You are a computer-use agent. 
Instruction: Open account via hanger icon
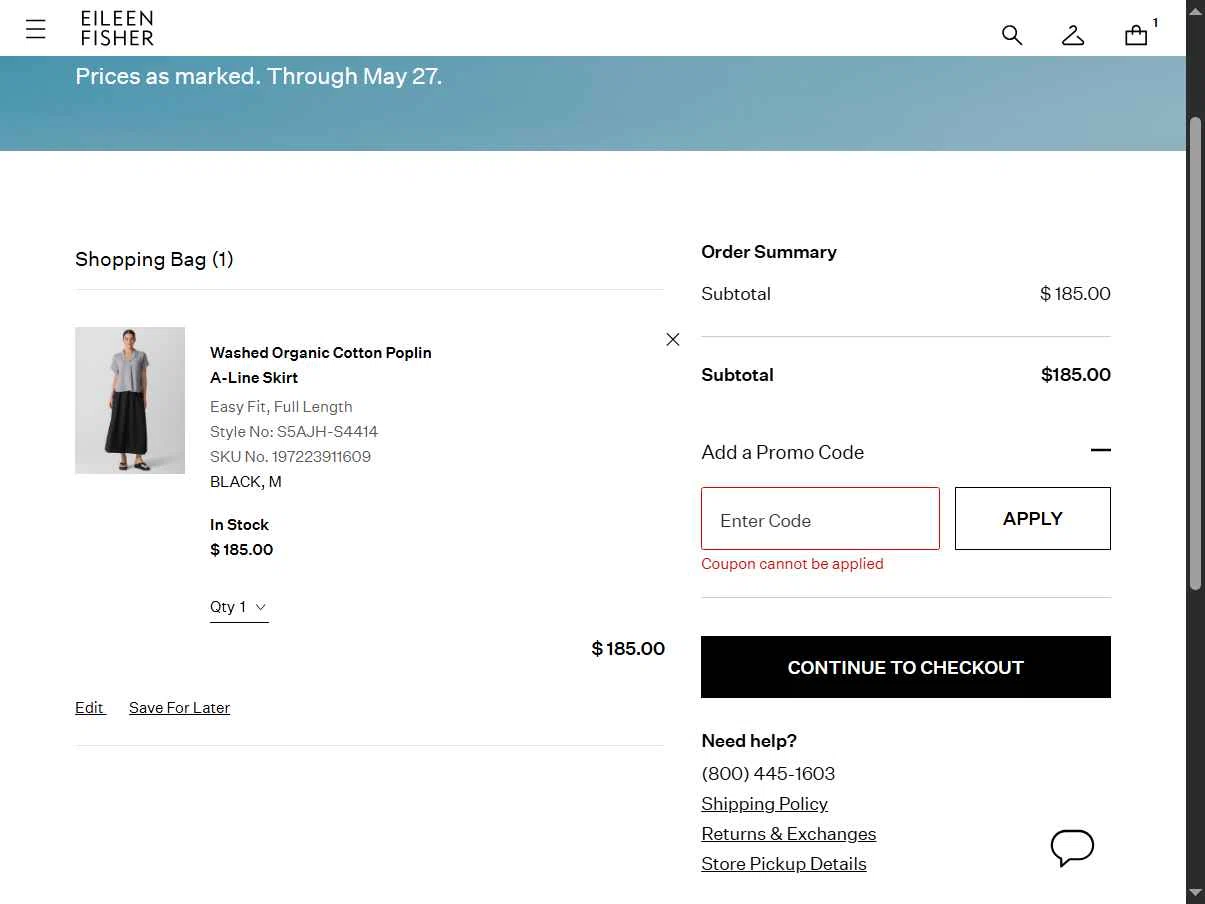tap(1073, 35)
